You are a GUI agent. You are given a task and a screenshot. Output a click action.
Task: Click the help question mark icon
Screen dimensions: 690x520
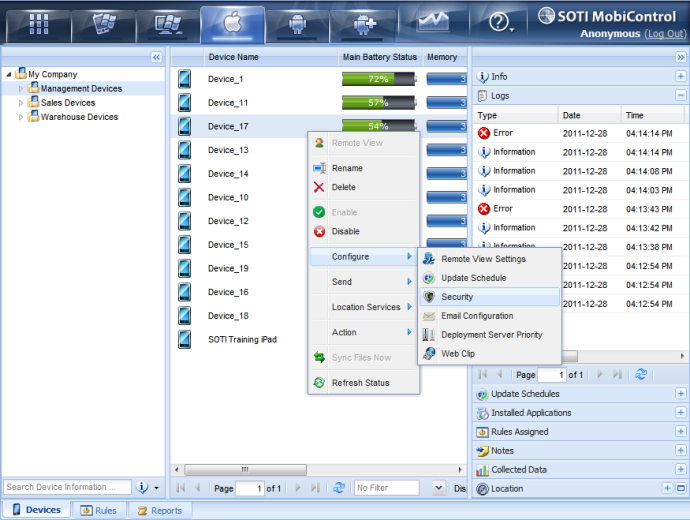(x=500, y=23)
